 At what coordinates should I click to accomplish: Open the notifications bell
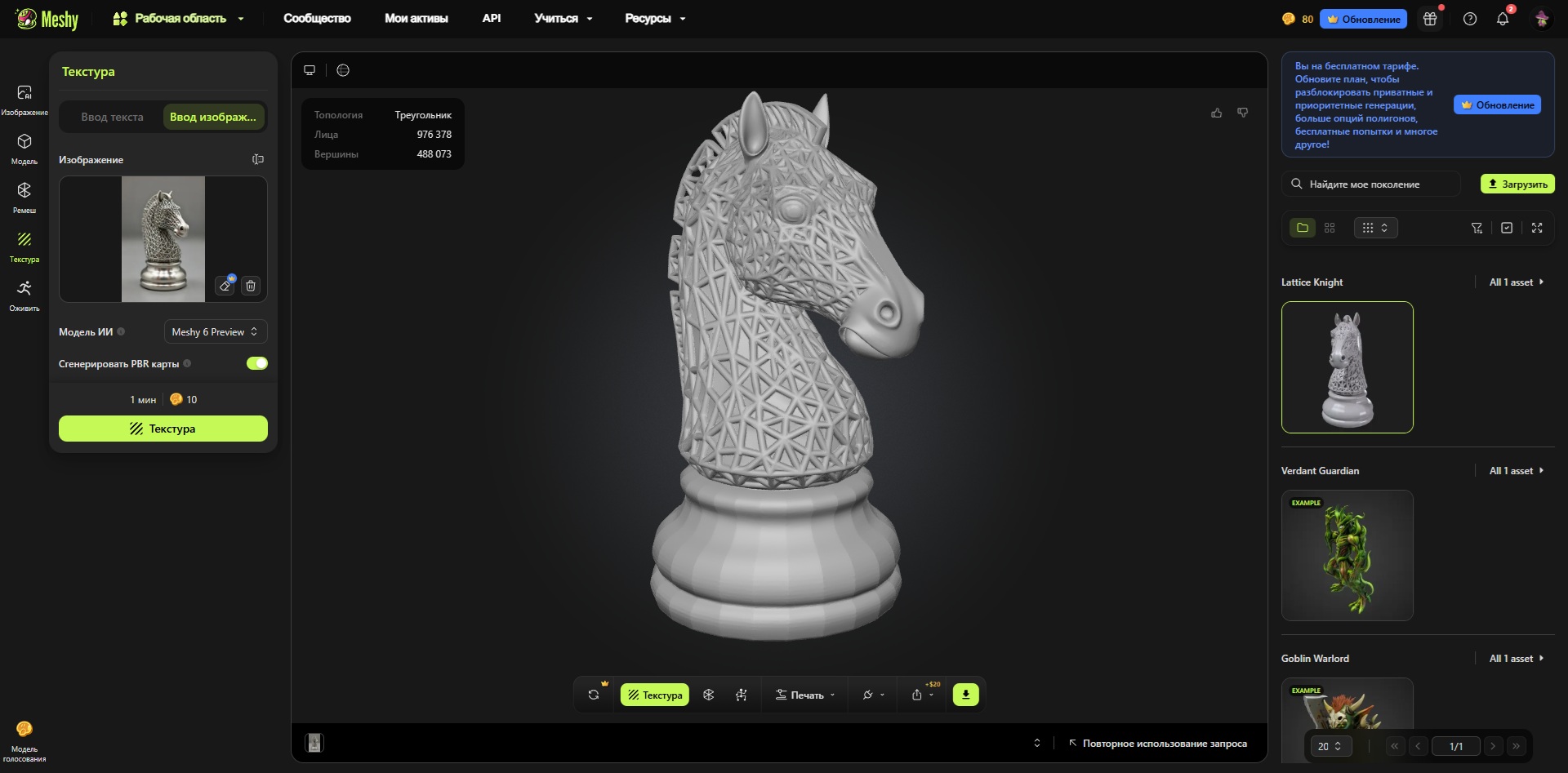coord(1502,19)
